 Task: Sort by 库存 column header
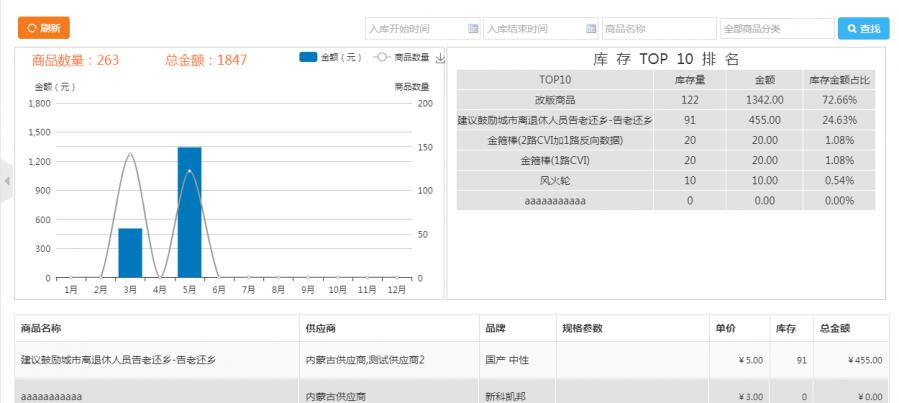pos(785,328)
